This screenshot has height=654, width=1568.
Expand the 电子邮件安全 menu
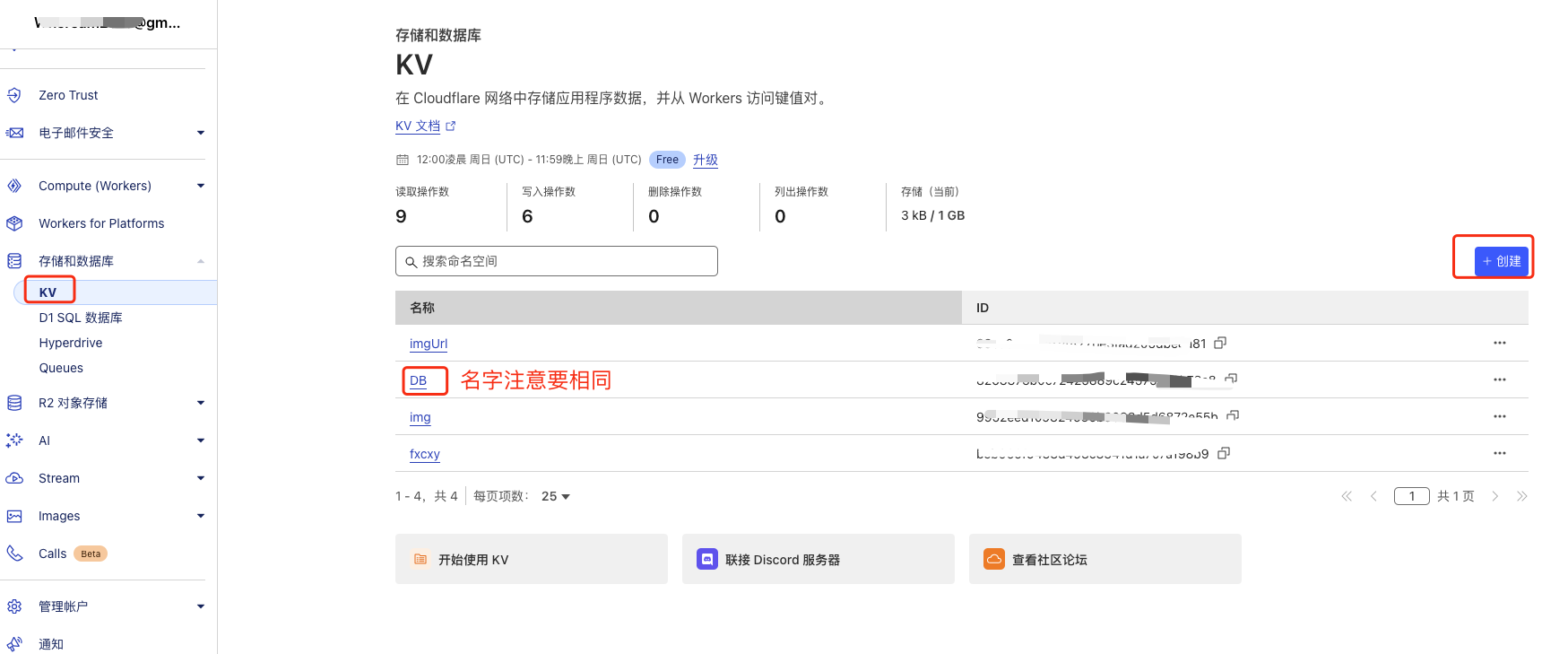pos(201,133)
